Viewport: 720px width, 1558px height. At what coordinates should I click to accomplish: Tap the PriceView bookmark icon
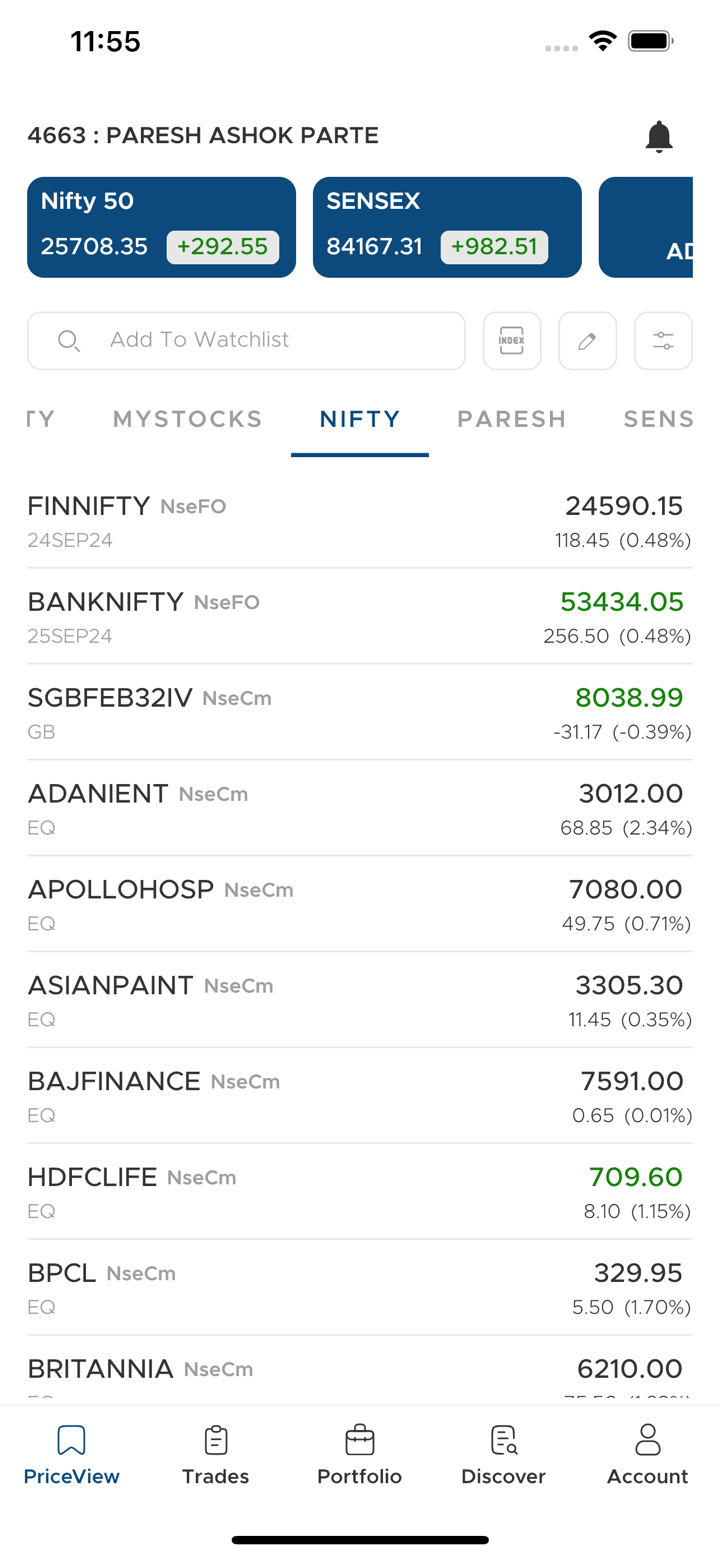click(71, 1441)
